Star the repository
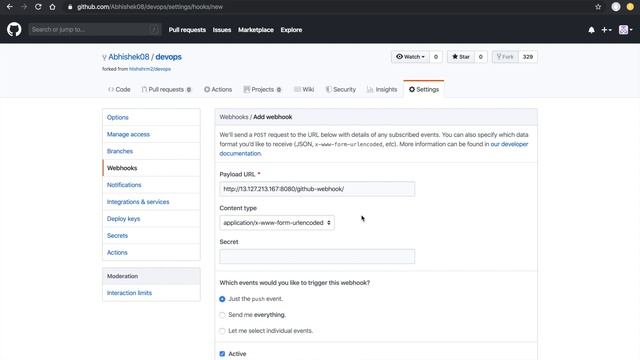 click(461, 57)
